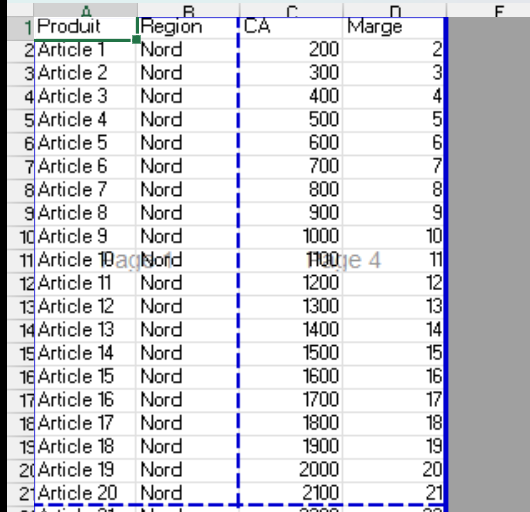The height and width of the screenshot is (512, 530).
Task: Click cell containing Article 15
Action: 85,377
